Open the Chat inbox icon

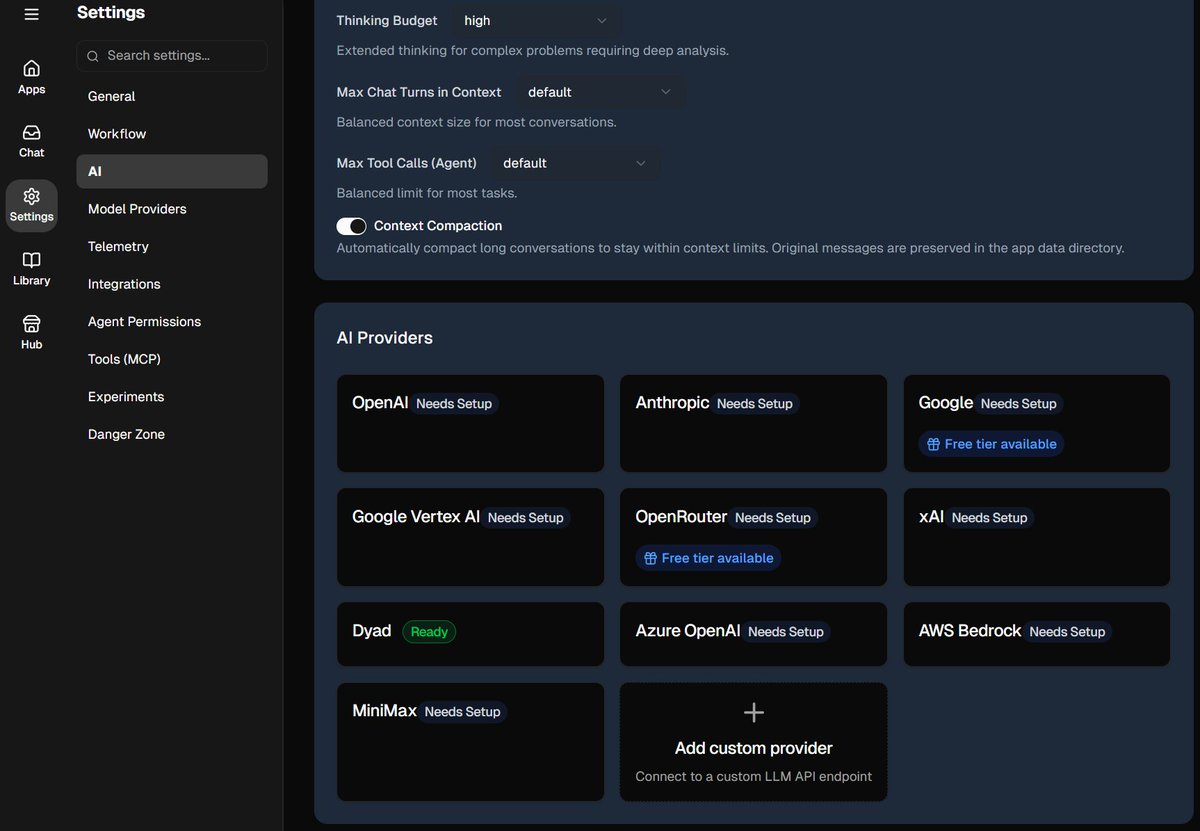tap(31, 133)
